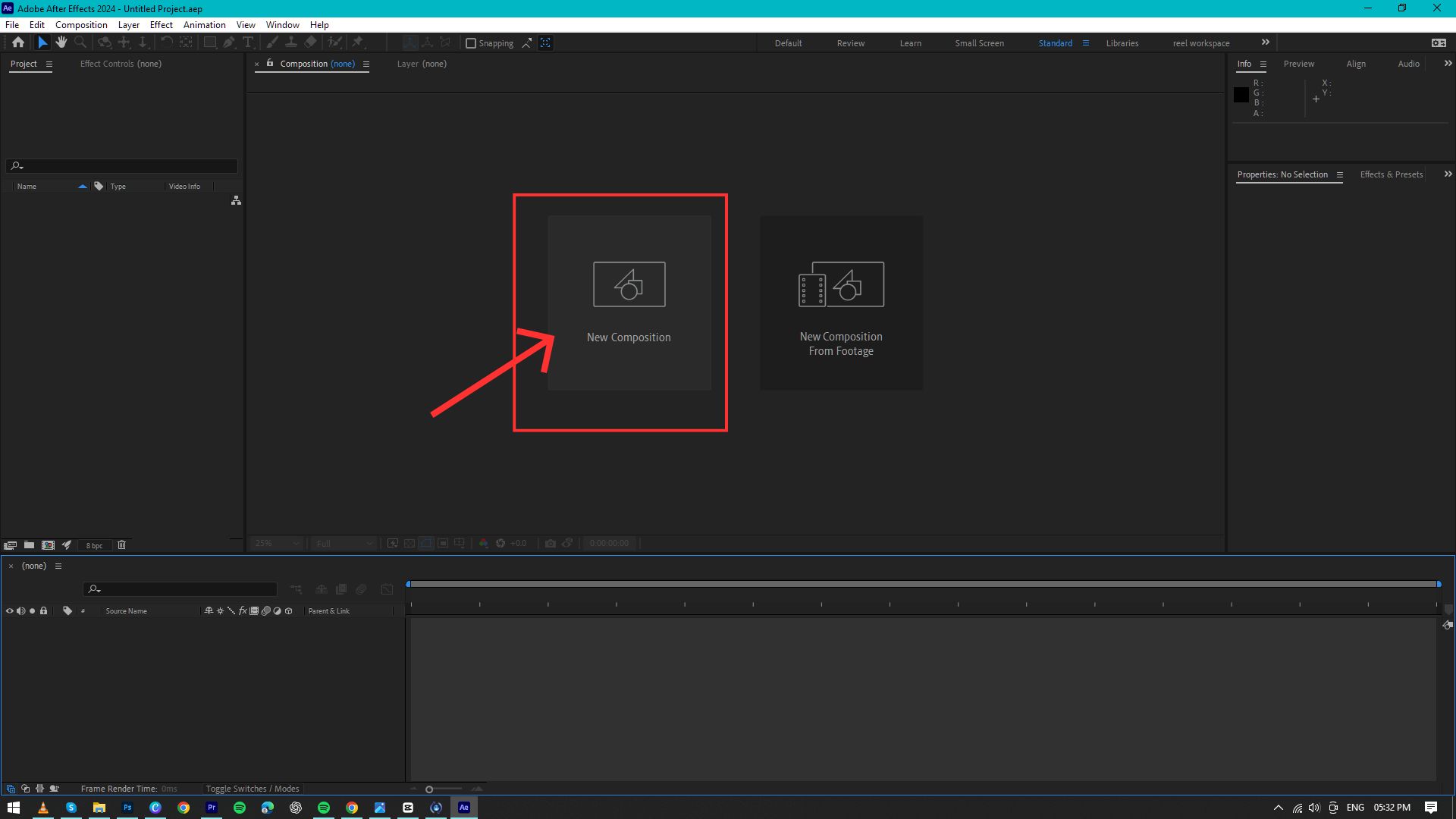Click the timeline zoom slider handle
This screenshot has height=819, width=1456.
[x=429, y=789]
